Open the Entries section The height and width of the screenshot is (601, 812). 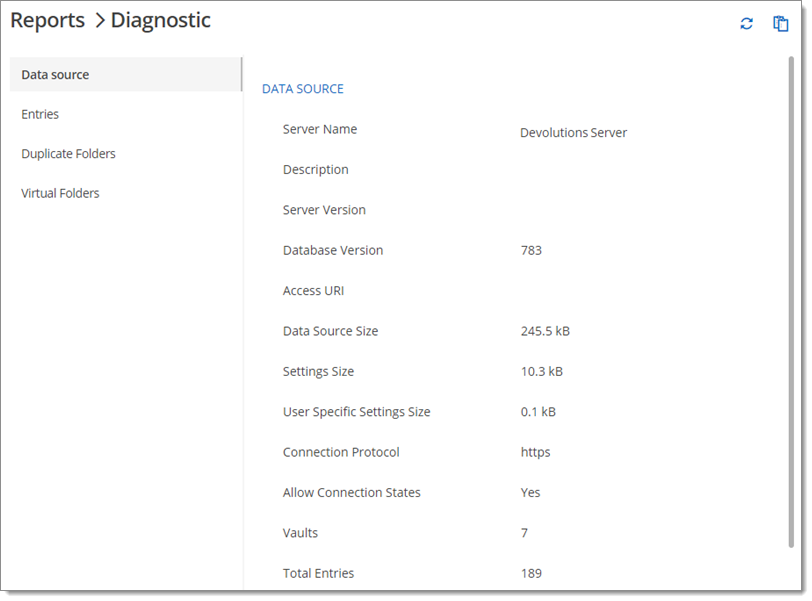40,114
